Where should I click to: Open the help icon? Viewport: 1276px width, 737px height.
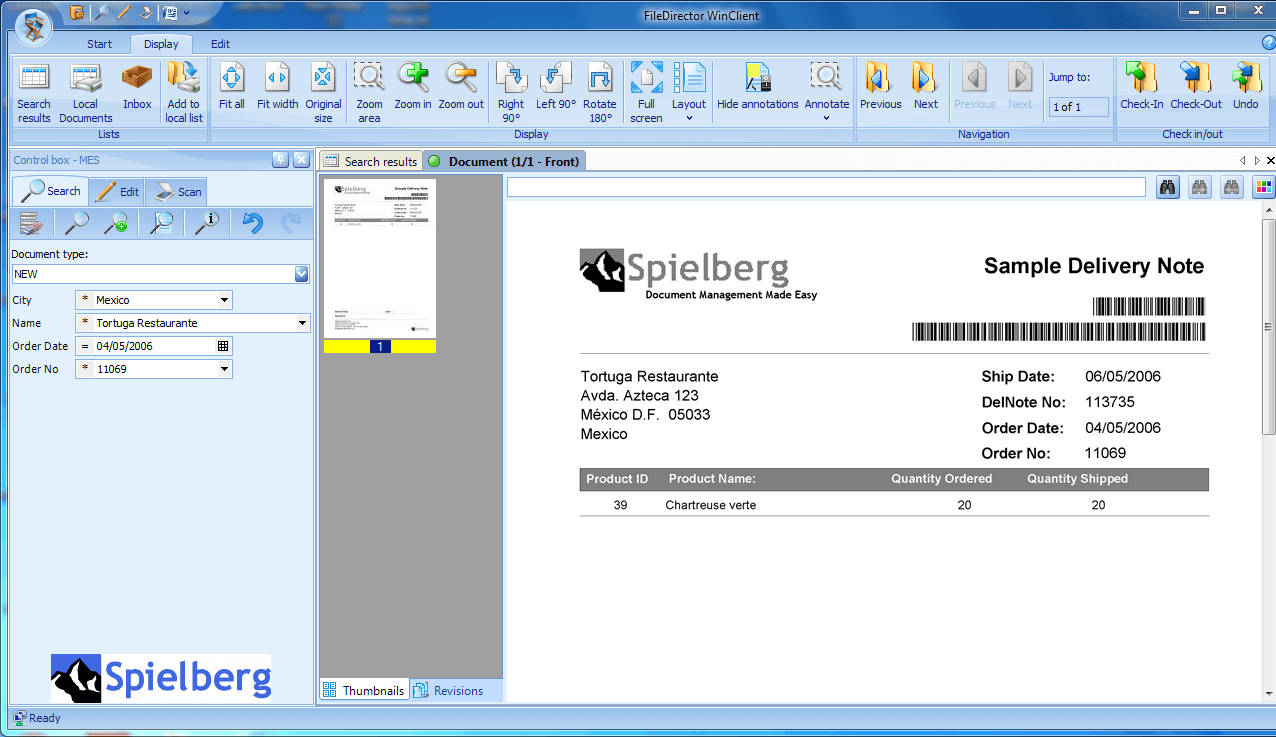click(x=1268, y=43)
